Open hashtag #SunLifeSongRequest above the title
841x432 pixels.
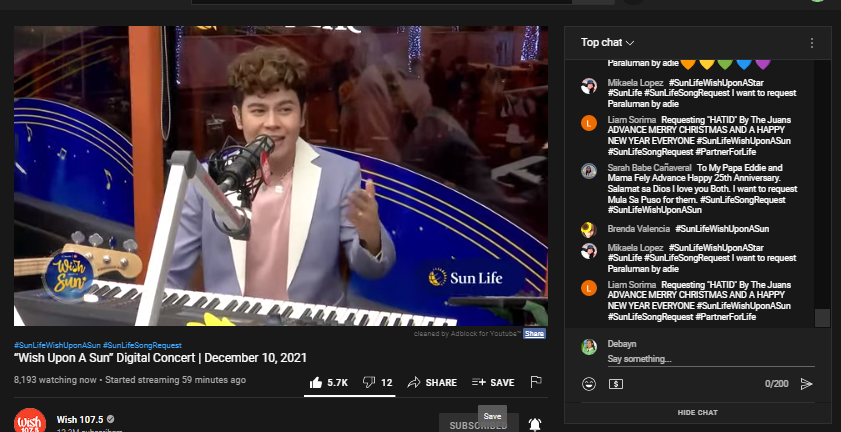(142, 345)
